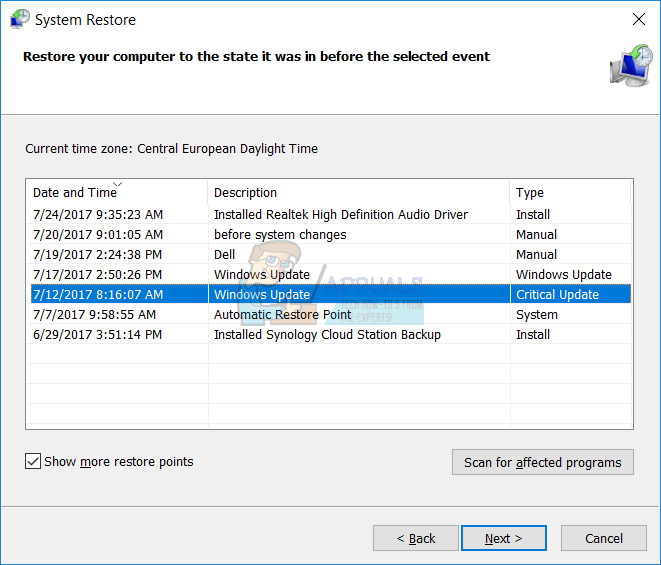Proceed with the Next button
Image resolution: width=661 pixels, height=565 pixels.
coord(504,538)
